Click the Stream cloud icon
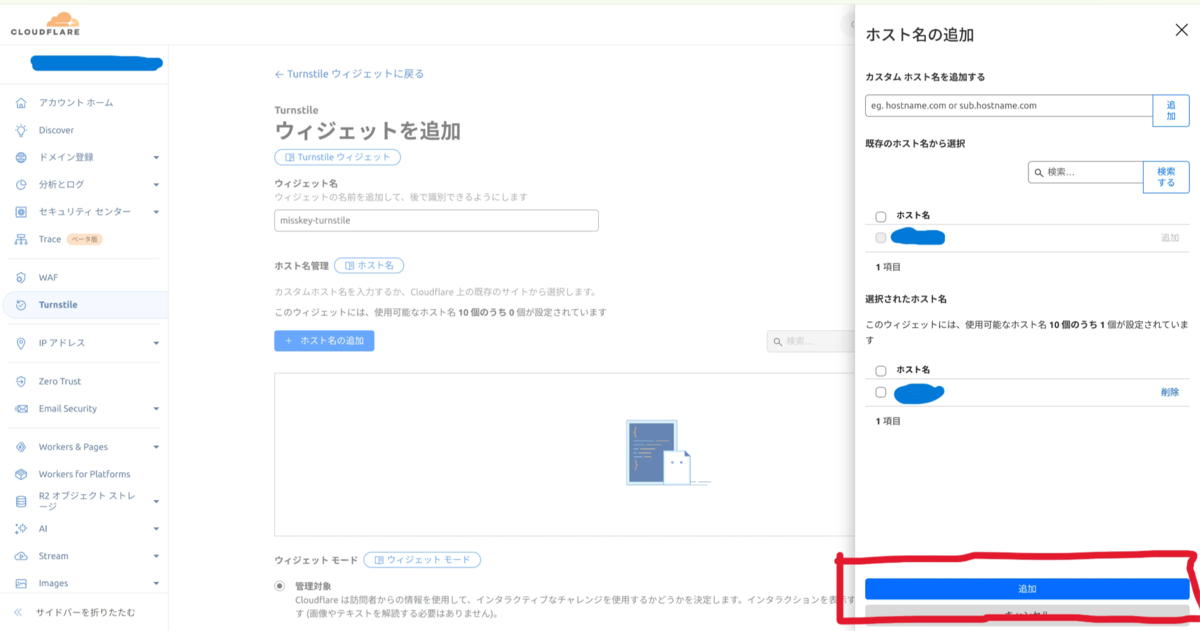The width and height of the screenshot is (1200, 631). pyautogui.click(x=22, y=556)
